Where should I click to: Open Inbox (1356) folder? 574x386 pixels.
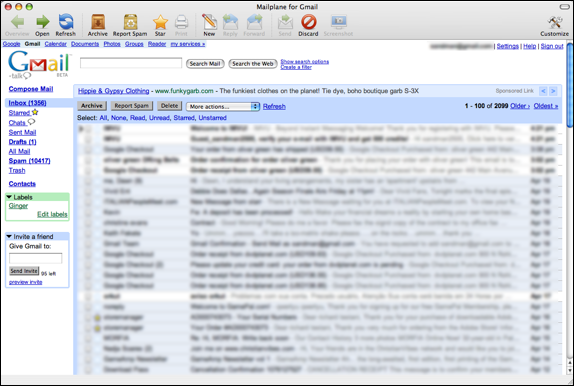[27, 103]
